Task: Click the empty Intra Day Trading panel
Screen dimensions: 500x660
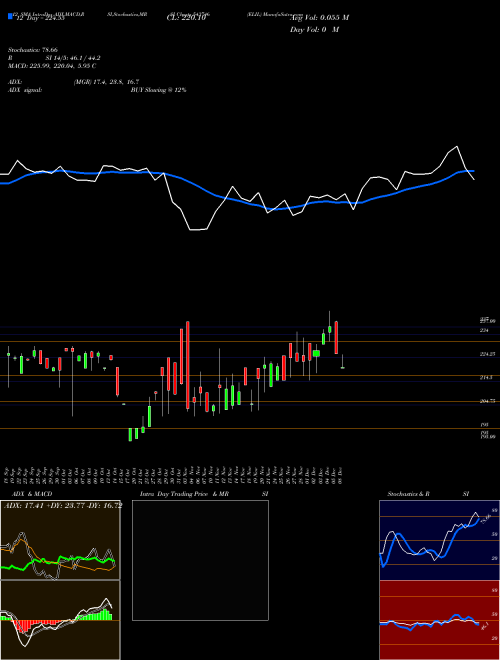Action: coord(200,560)
